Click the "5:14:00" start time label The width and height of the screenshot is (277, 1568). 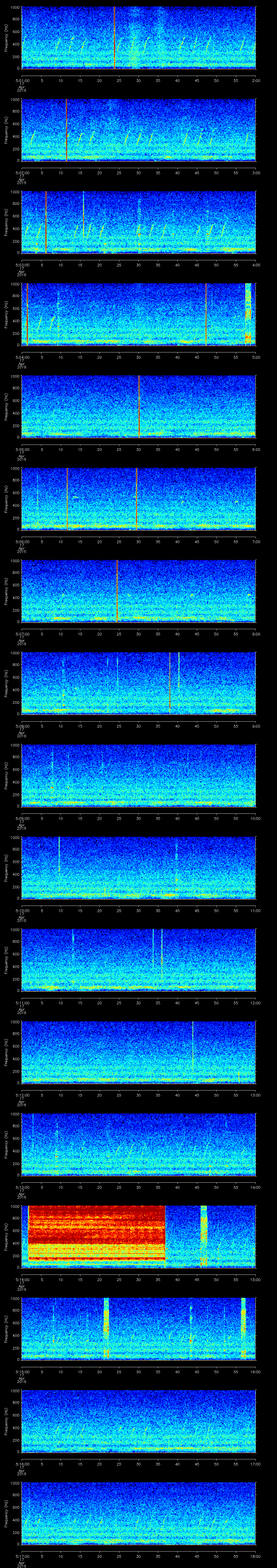click(22, 1279)
